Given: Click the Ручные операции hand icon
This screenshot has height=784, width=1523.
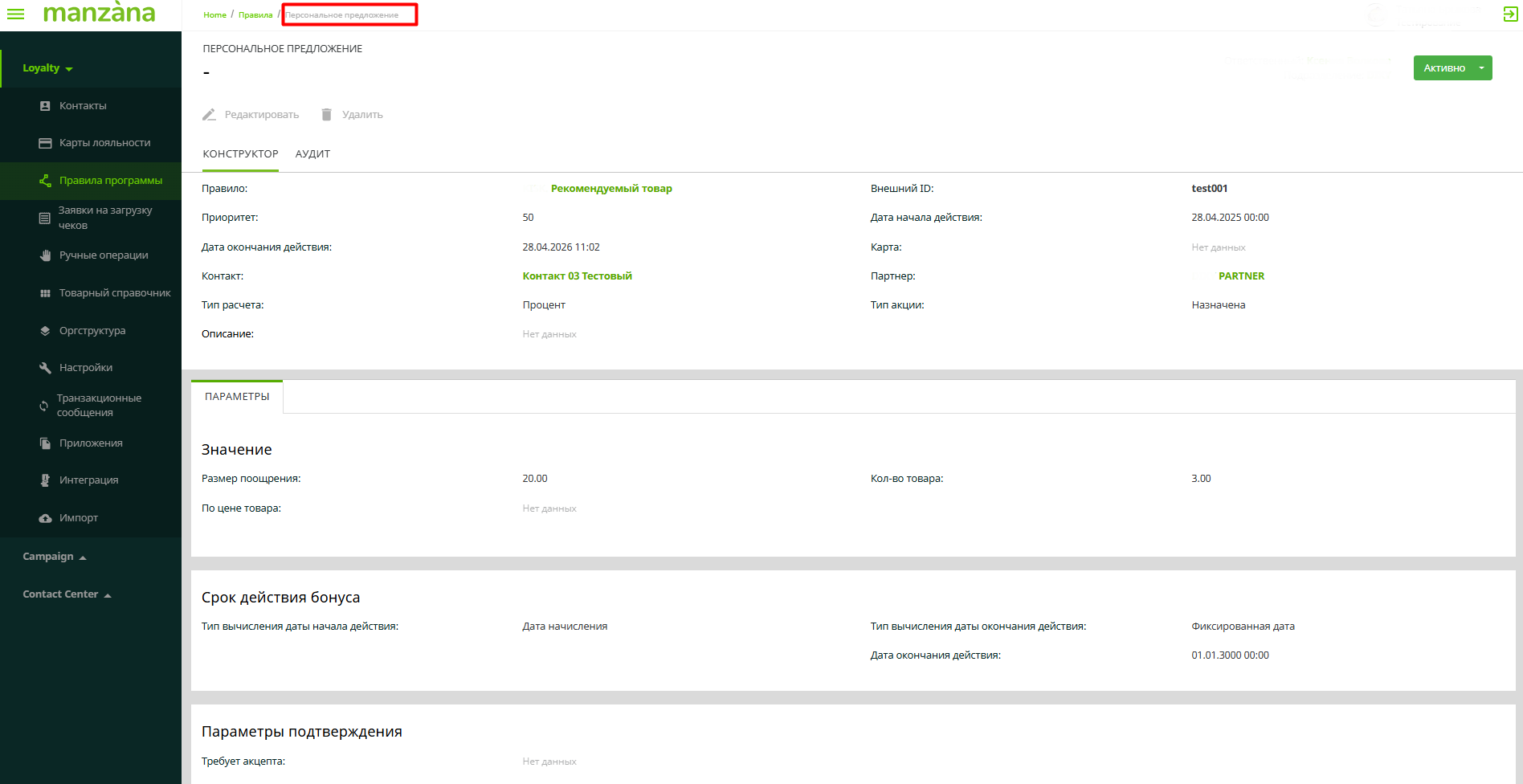Looking at the screenshot, I should 45,255.
